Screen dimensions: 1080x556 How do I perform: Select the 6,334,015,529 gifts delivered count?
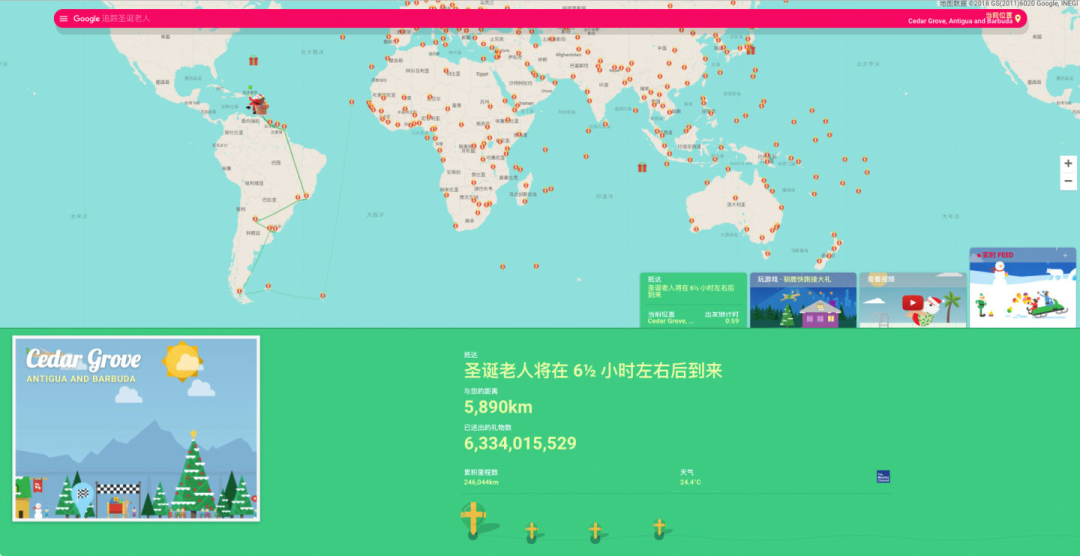(520, 444)
